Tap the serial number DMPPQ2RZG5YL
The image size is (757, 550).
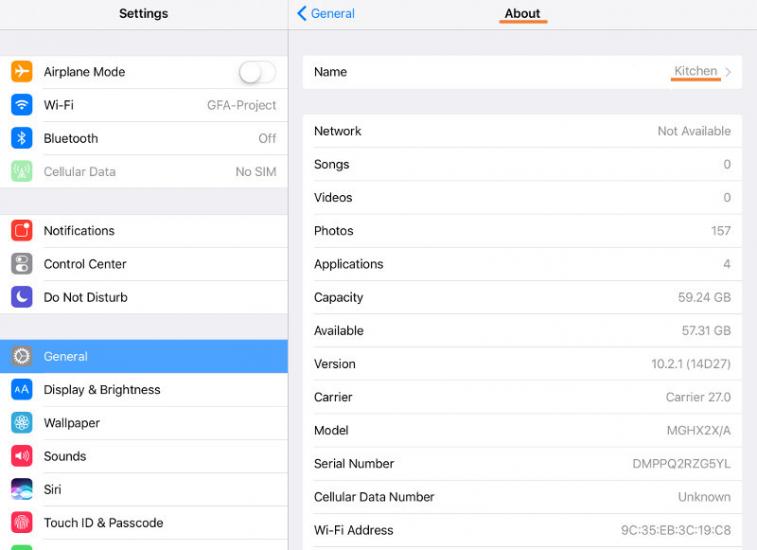tap(681, 464)
